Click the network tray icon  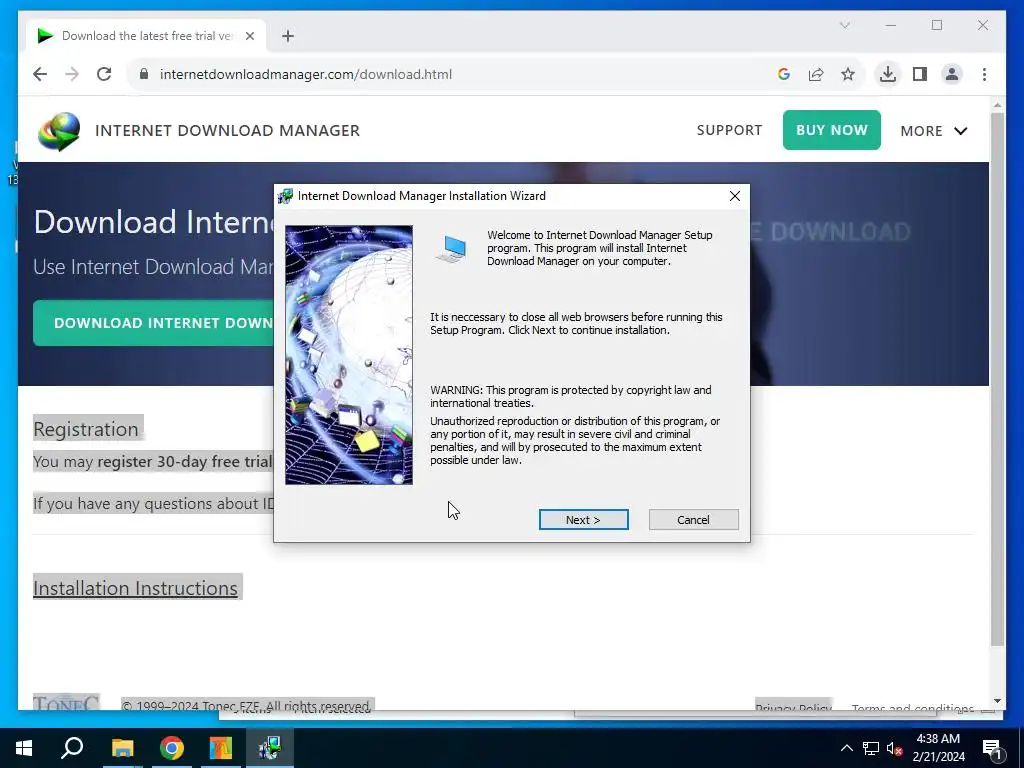coord(871,748)
